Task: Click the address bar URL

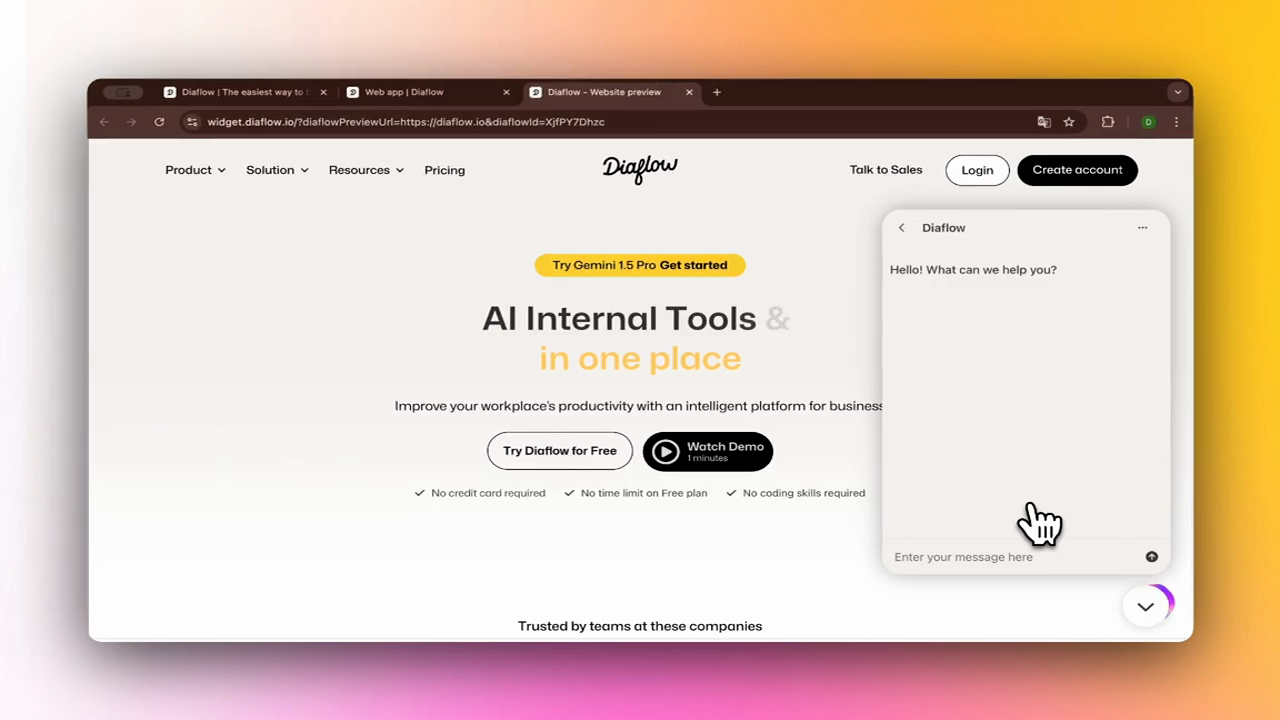Action: click(x=406, y=122)
